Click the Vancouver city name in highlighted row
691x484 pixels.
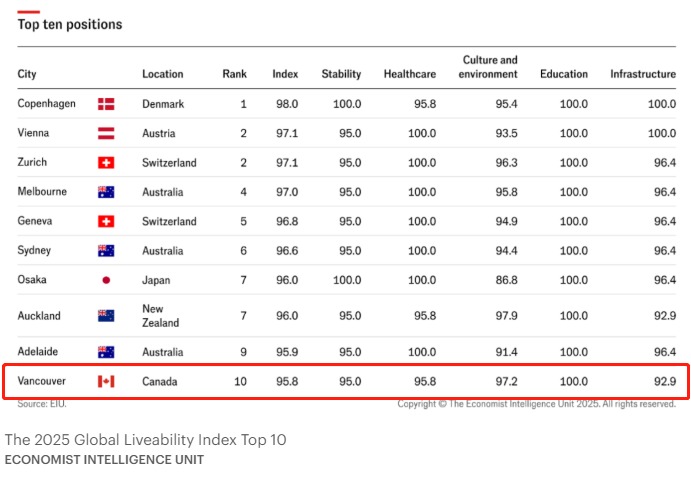pos(41,381)
